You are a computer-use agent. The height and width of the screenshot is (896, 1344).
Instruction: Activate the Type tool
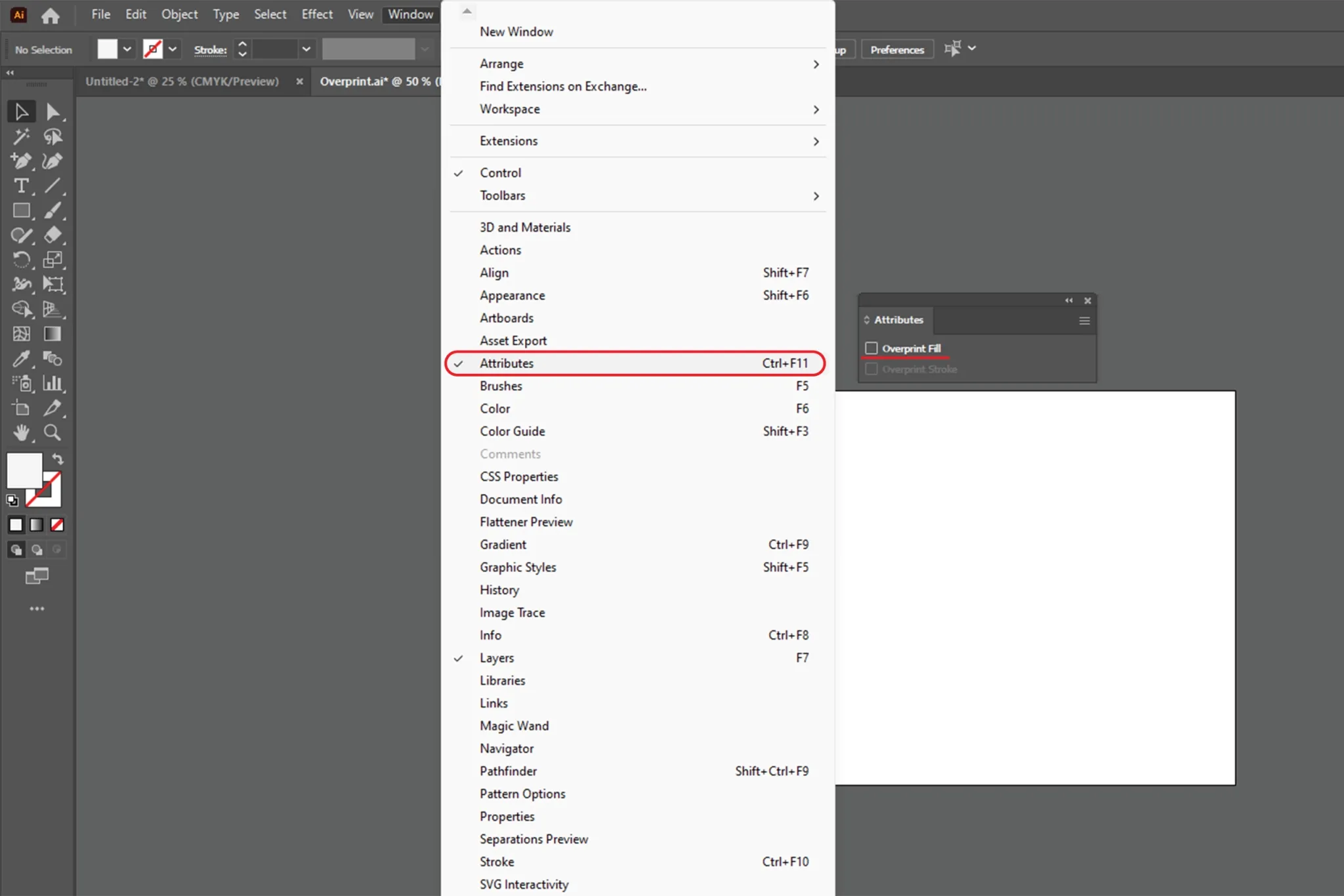(22, 186)
